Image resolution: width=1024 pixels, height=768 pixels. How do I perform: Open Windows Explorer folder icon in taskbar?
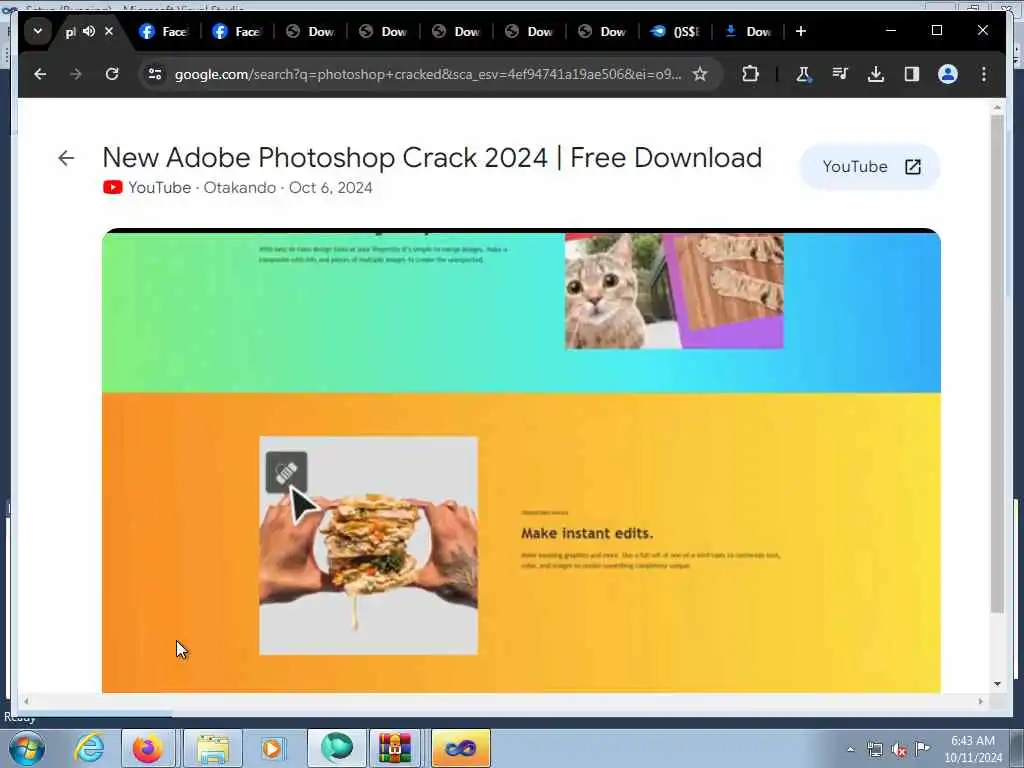pos(213,748)
